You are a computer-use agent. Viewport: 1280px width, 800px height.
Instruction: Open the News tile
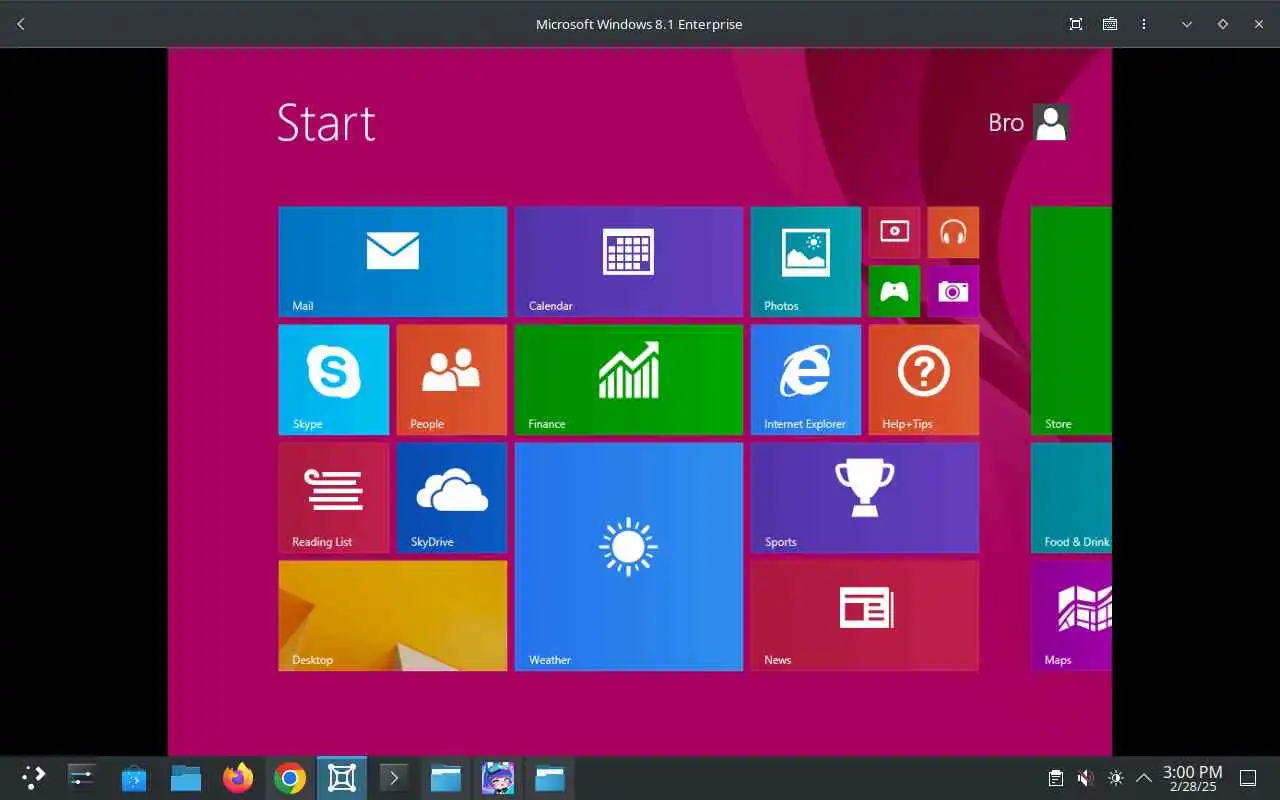(864, 616)
